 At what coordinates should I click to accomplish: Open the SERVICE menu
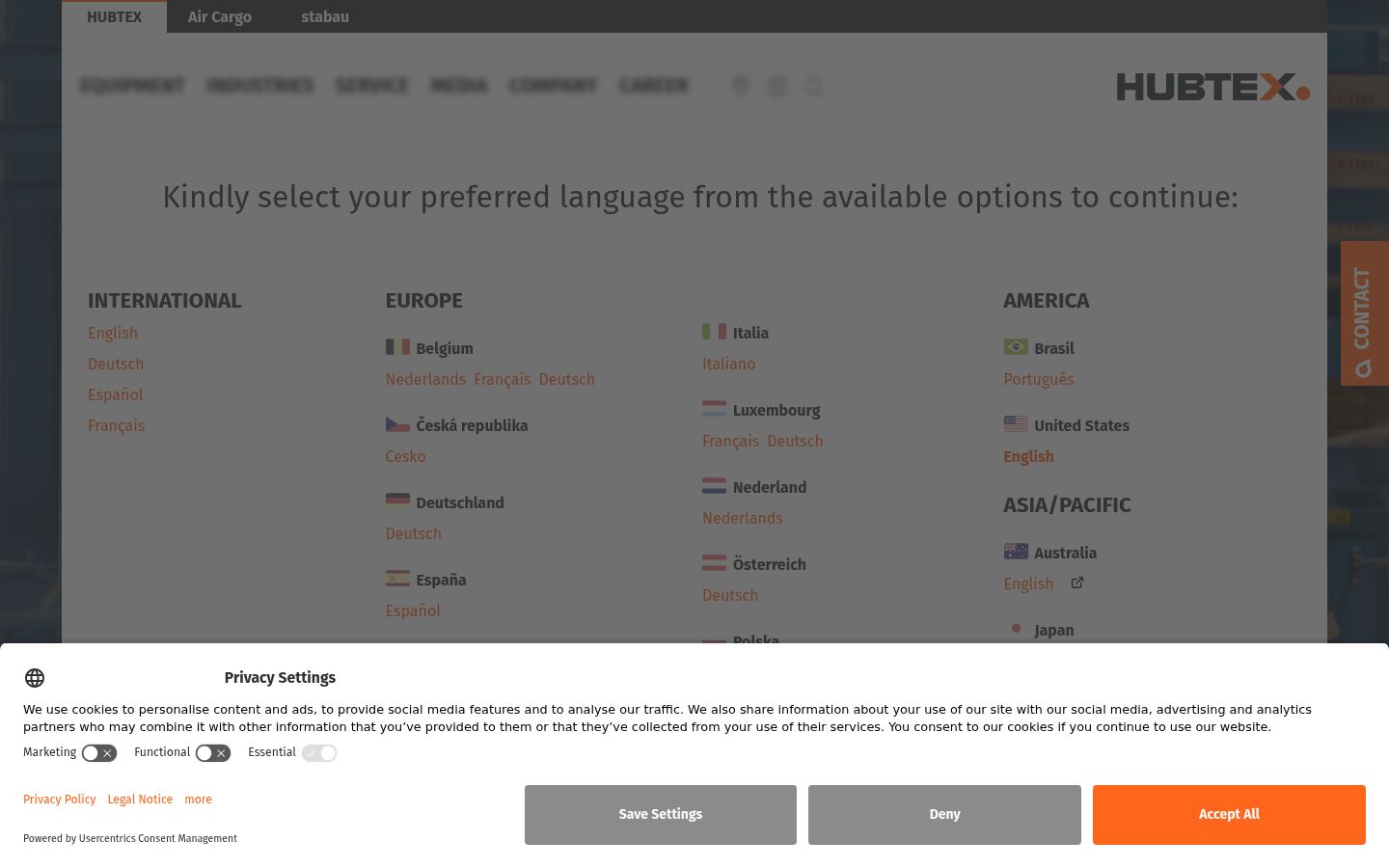[x=372, y=86]
